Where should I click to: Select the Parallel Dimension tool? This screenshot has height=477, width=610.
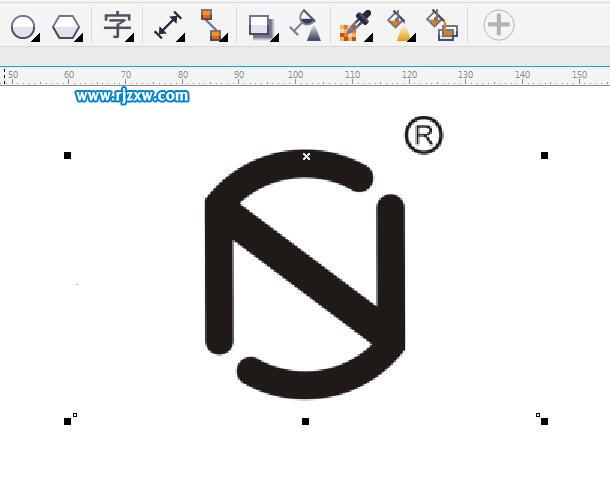click(168, 25)
